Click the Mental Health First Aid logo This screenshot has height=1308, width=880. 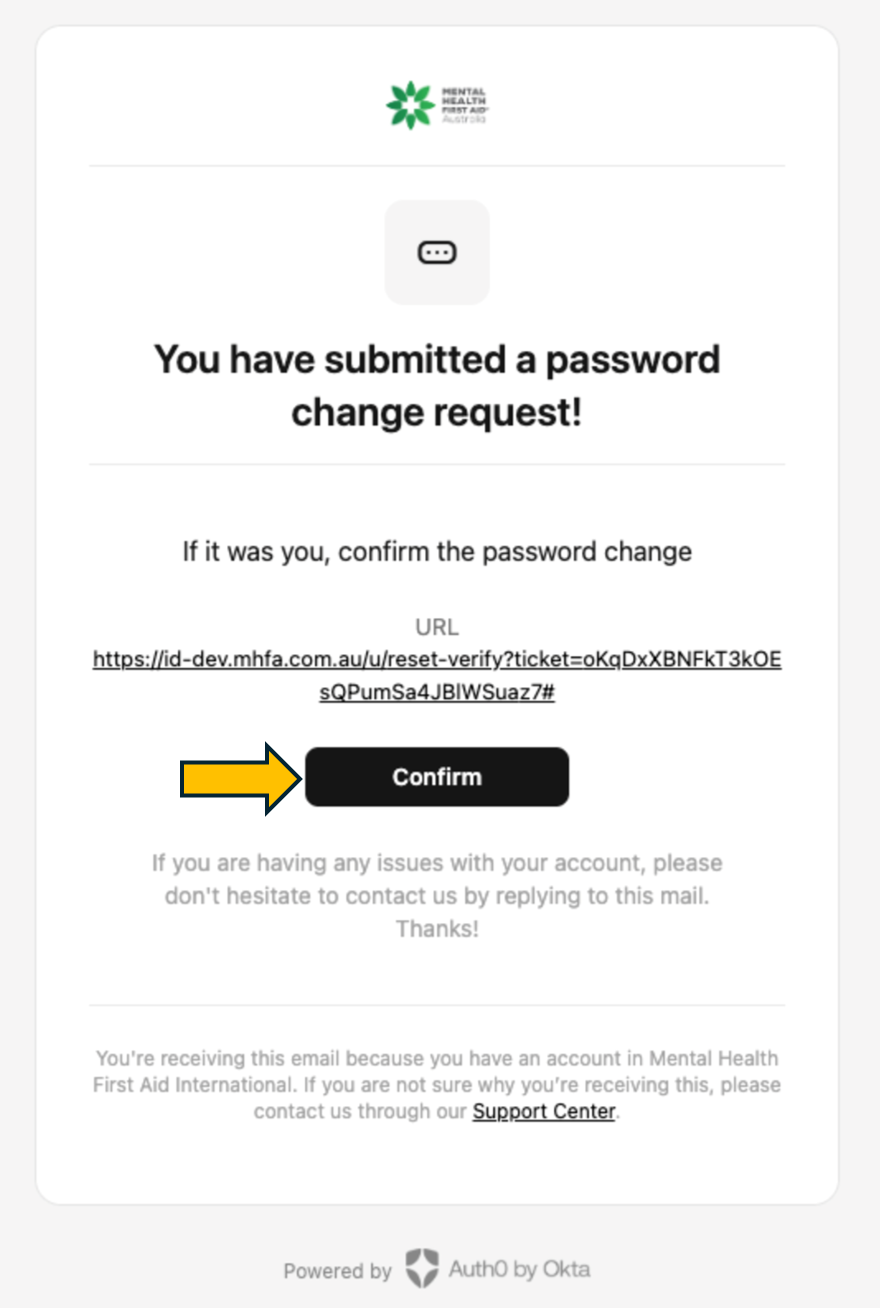click(437, 103)
